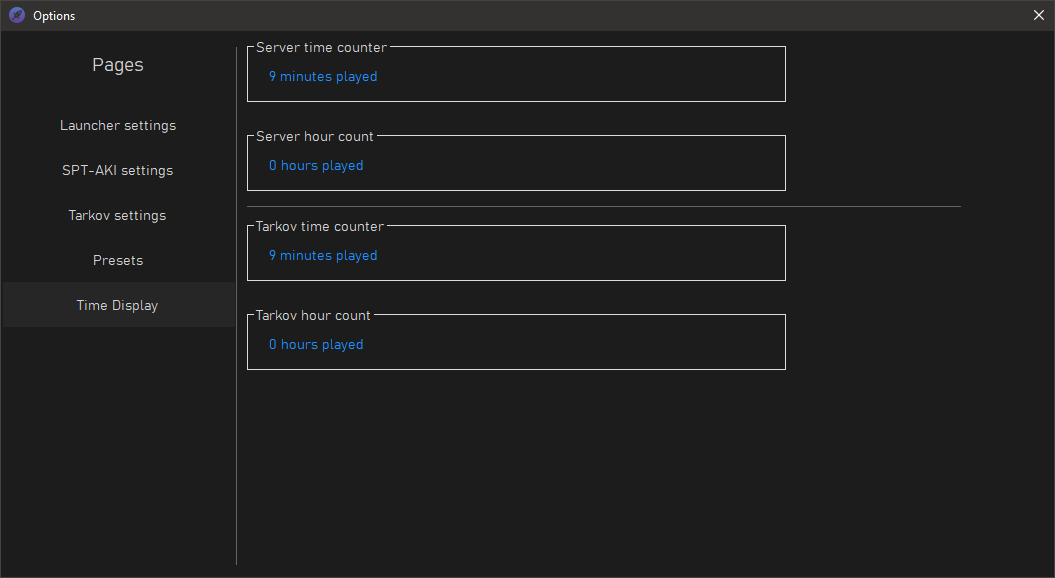Click the vertical divider beside the Pages sidebar
Viewport: 1055px width, 578px height.
pos(237,305)
